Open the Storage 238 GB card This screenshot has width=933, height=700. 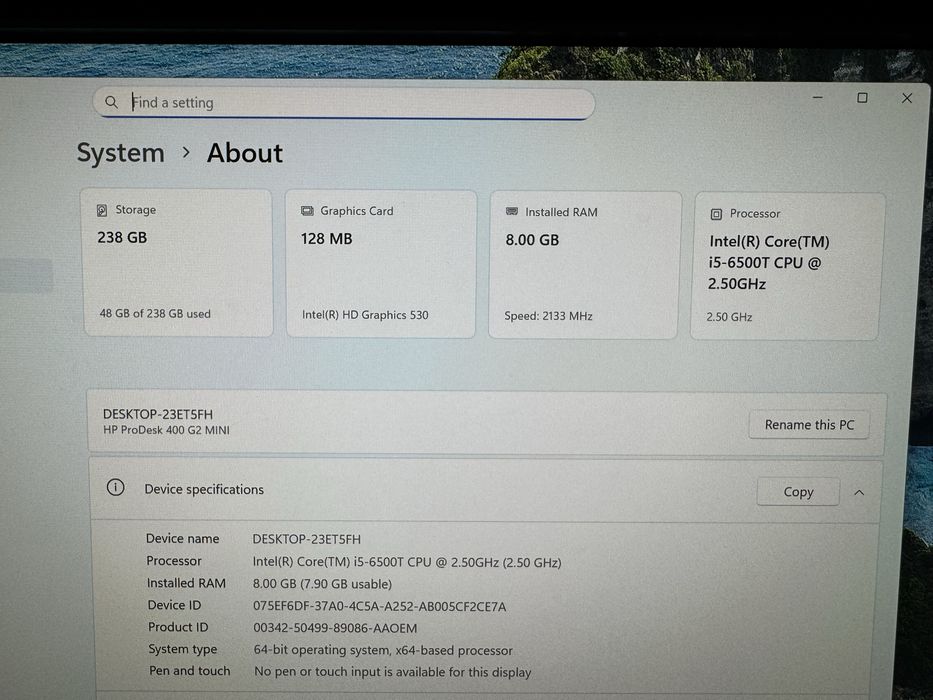click(x=178, y=263)
